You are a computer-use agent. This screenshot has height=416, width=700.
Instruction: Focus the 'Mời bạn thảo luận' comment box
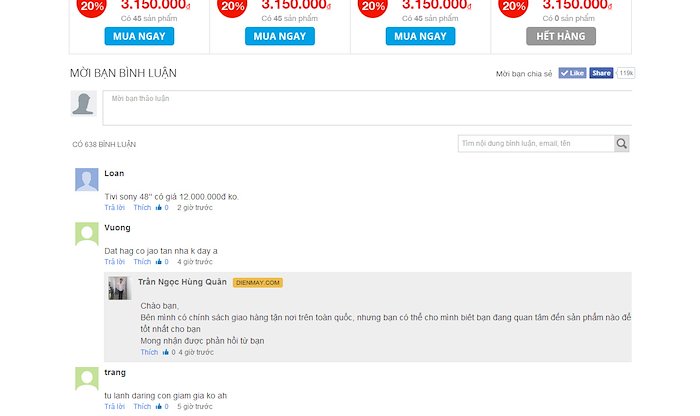click(367, 108)
